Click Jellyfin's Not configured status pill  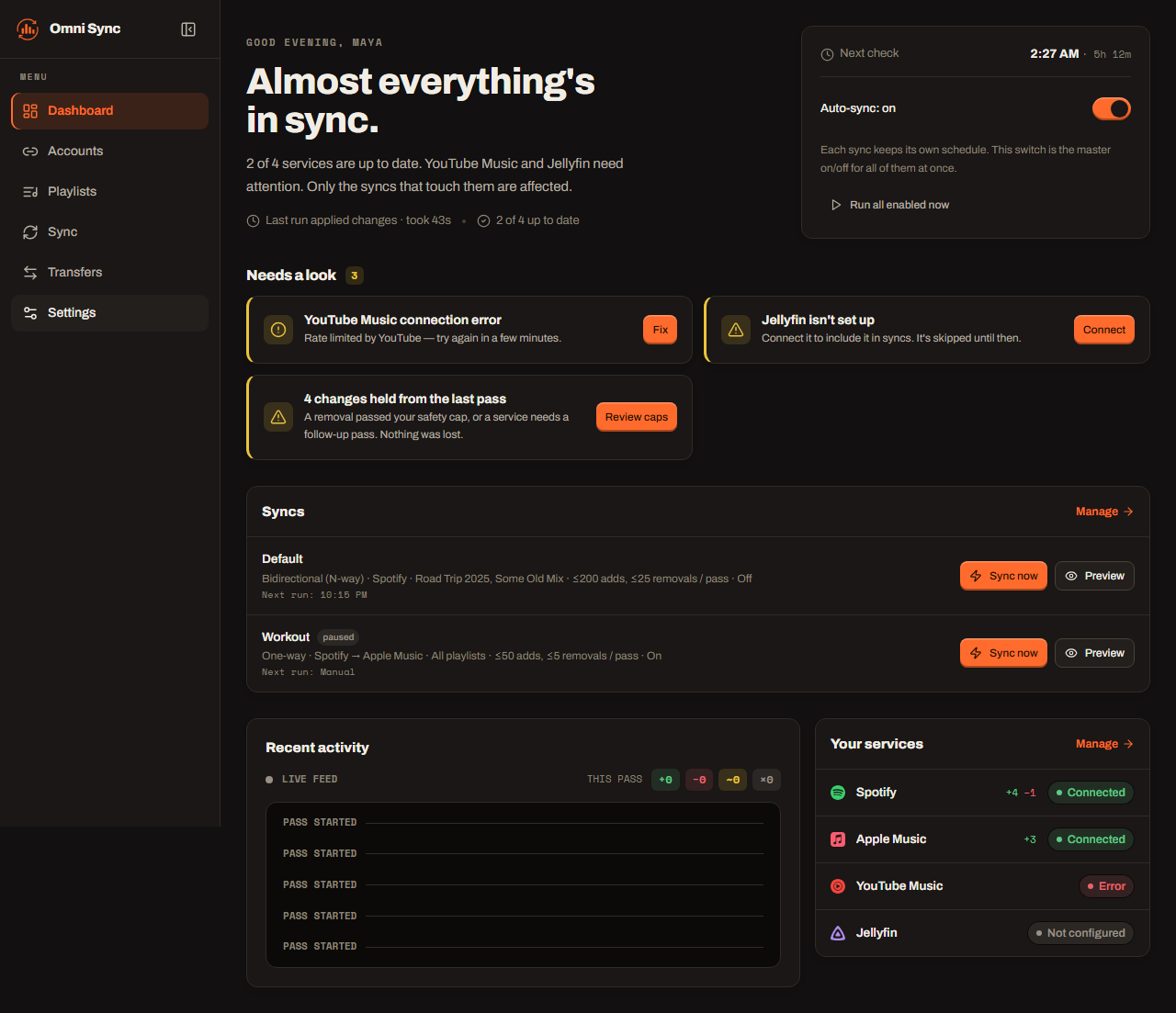(x=1080, y=933)
